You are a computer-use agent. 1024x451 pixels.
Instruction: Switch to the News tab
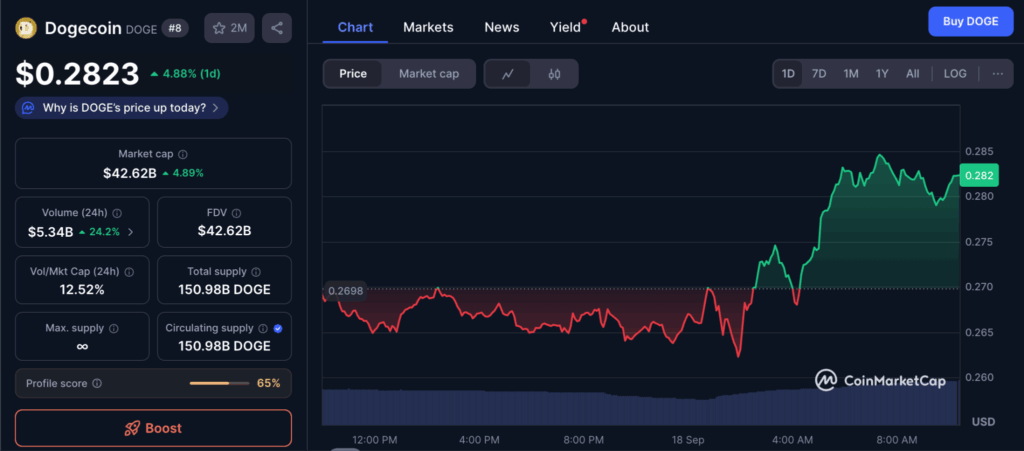501,27
